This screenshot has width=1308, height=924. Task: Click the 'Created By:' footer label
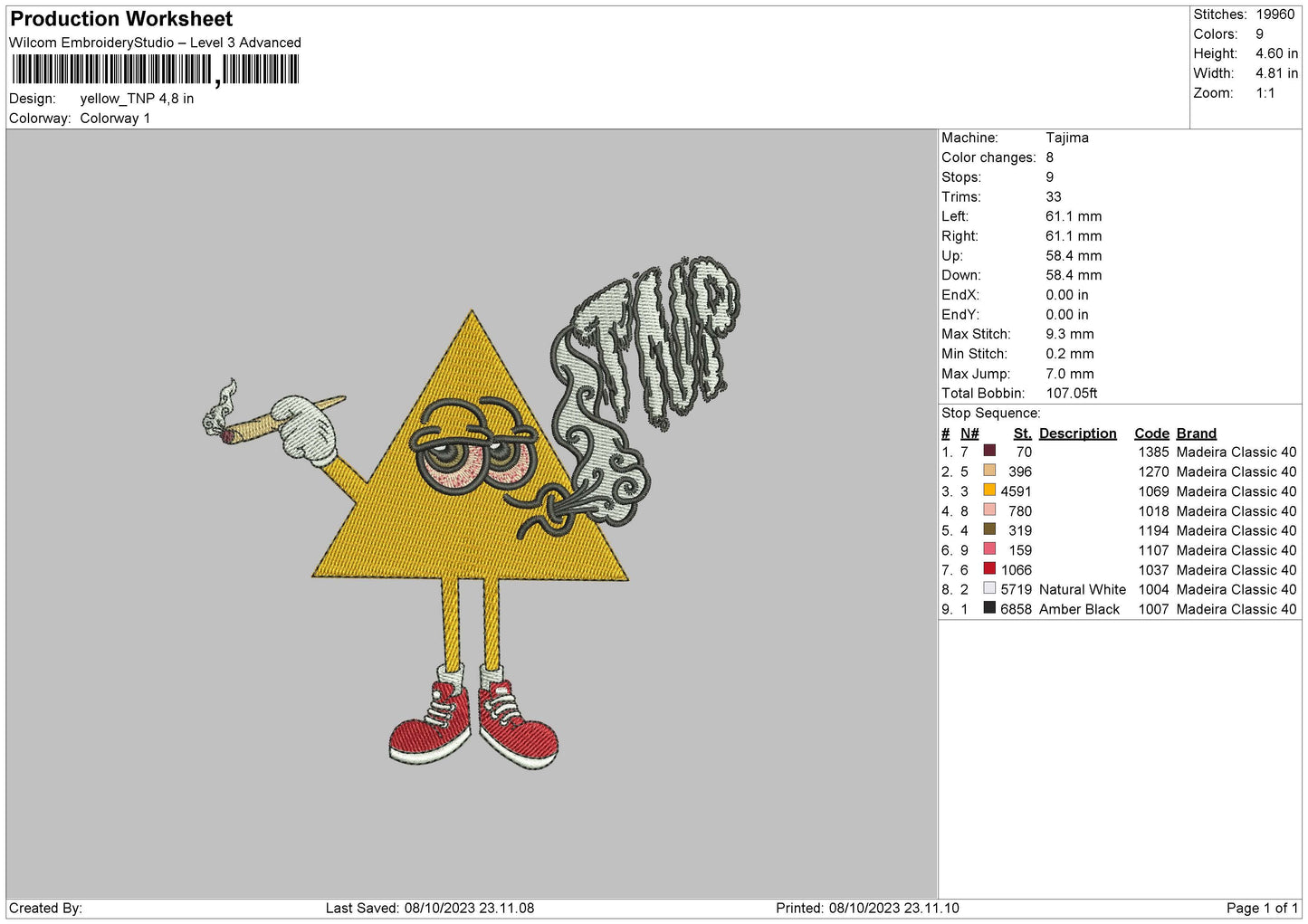click(x=45, y=908)
